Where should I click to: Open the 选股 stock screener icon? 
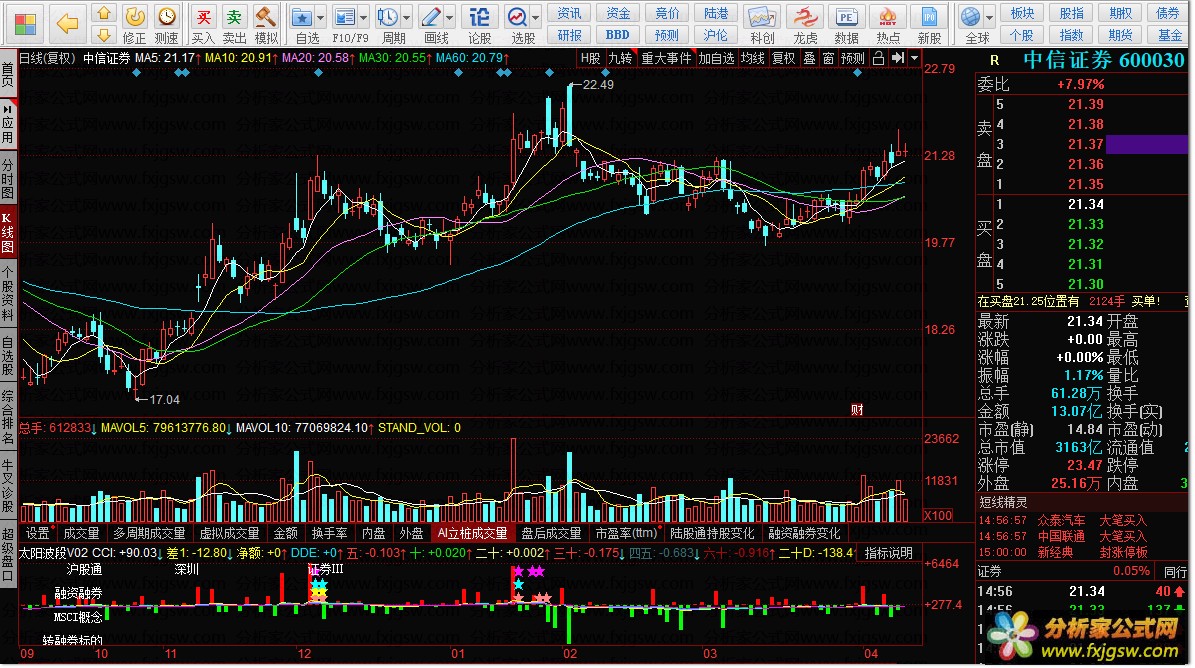point(517,16)
